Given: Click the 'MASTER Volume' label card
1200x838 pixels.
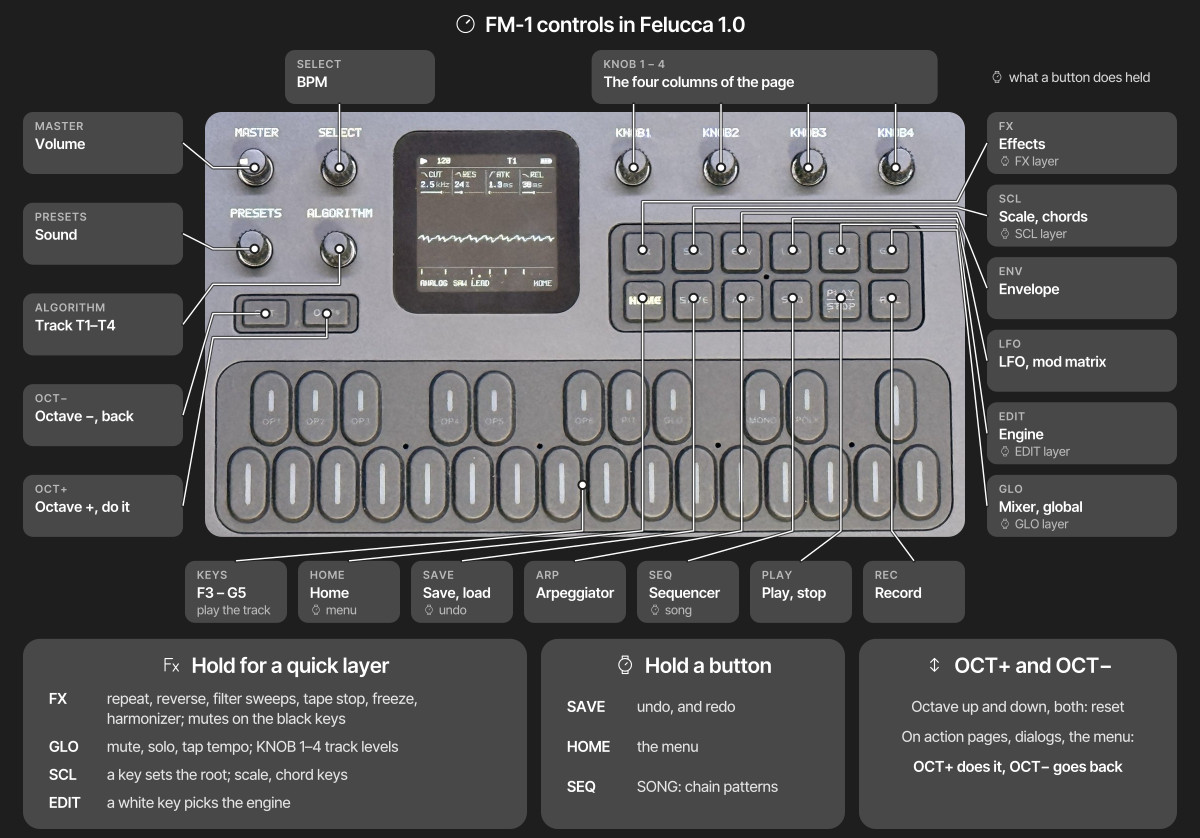Looking at the screenshot, I should [103, 144].
